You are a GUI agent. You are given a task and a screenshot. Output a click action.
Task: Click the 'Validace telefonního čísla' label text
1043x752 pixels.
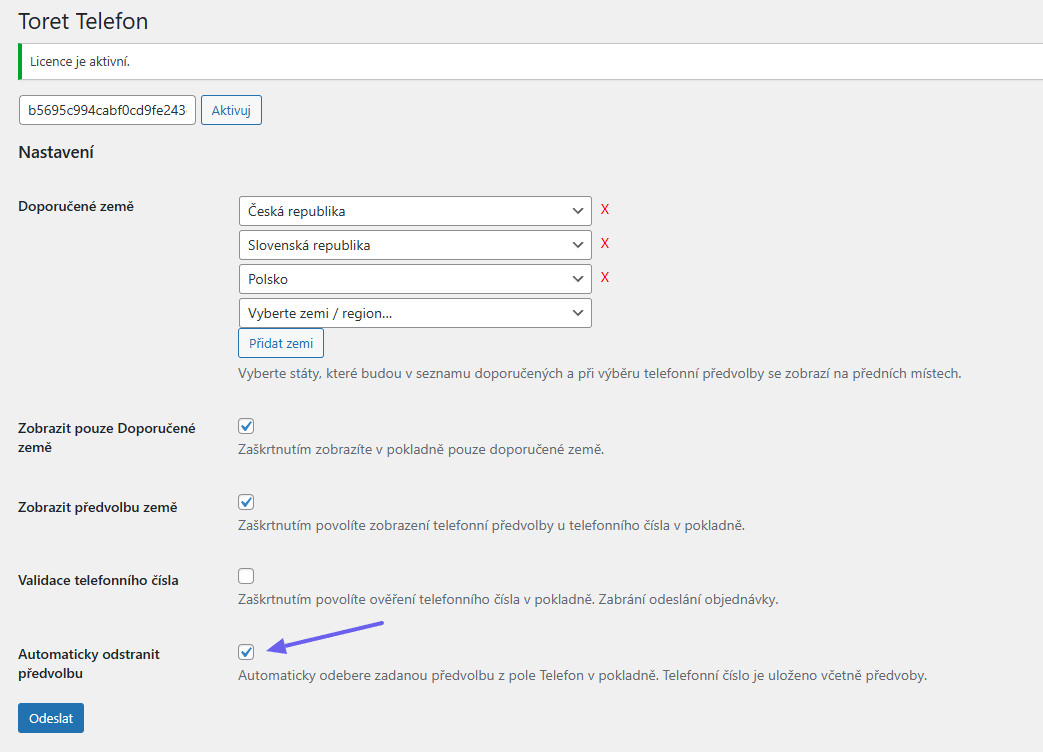[98, 580]
